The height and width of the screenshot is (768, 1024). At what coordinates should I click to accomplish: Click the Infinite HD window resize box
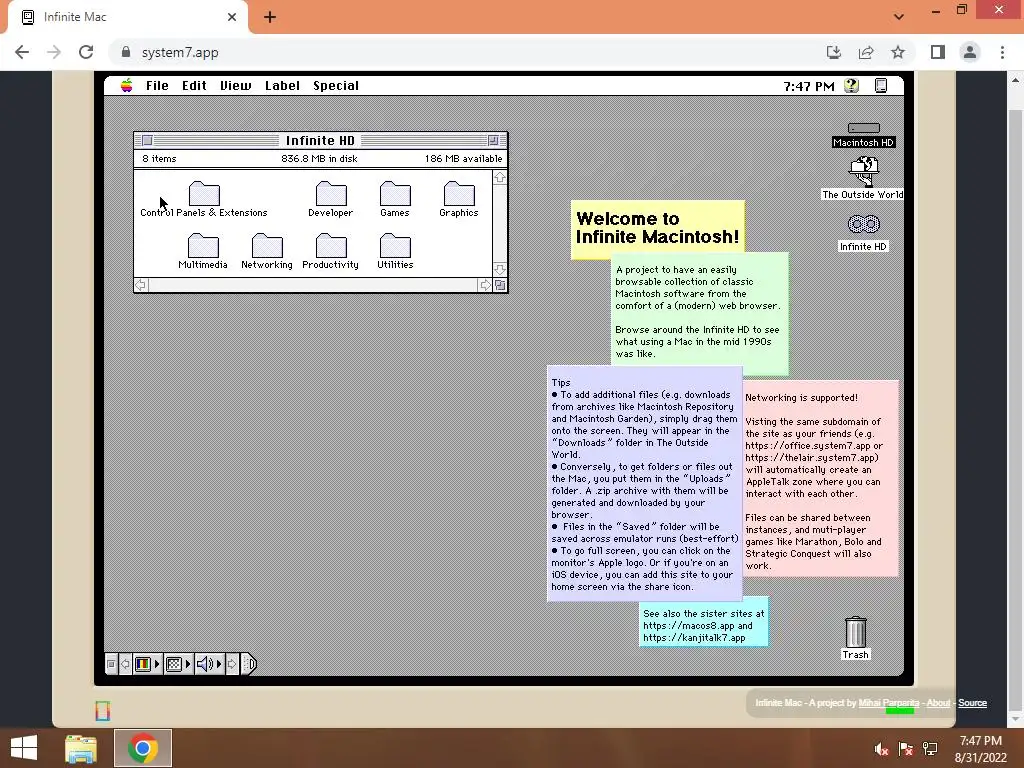[x=500, y=285]
